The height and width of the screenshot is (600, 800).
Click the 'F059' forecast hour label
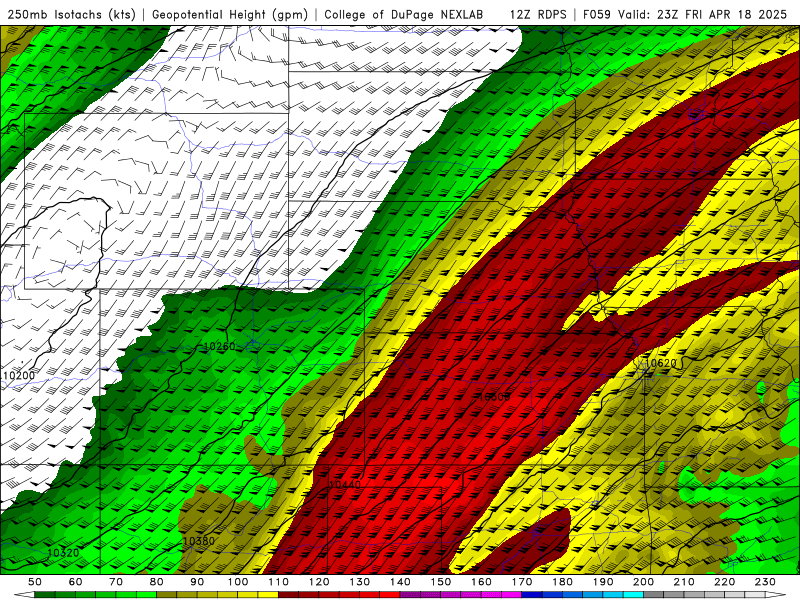tap(596, 14)
